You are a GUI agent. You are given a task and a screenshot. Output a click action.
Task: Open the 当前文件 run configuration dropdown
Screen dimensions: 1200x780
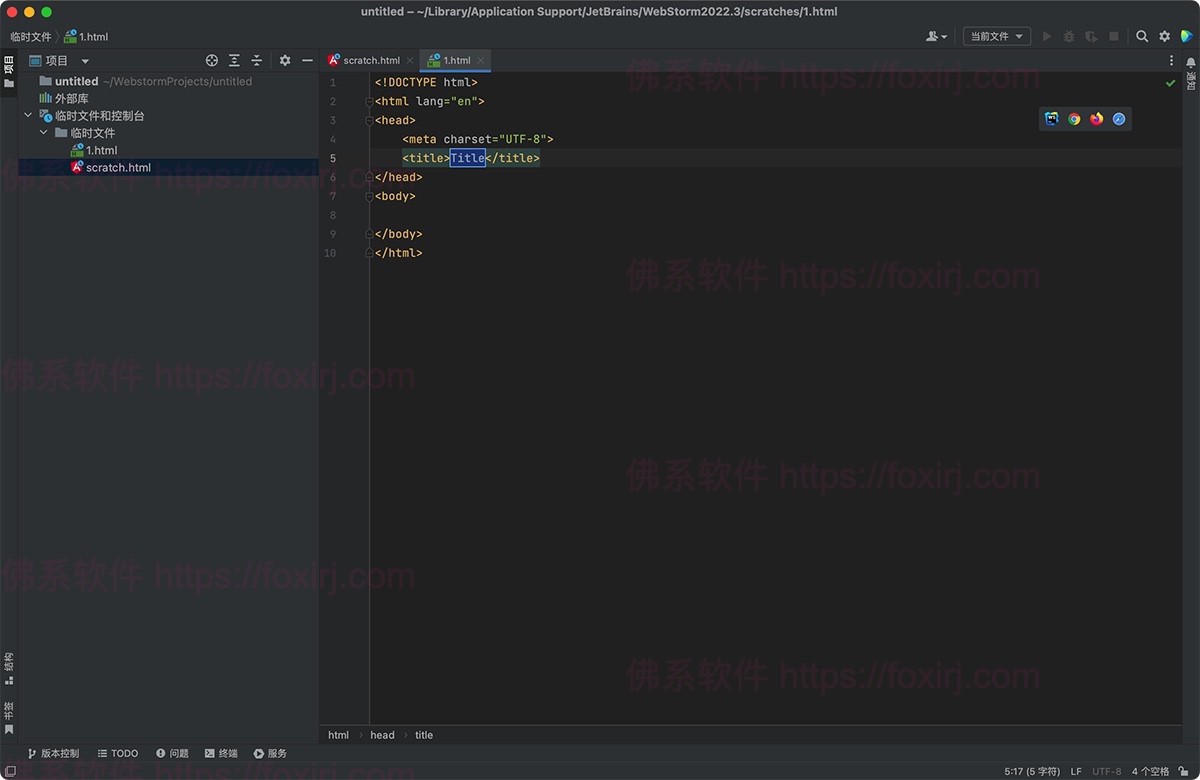[995, 36]
